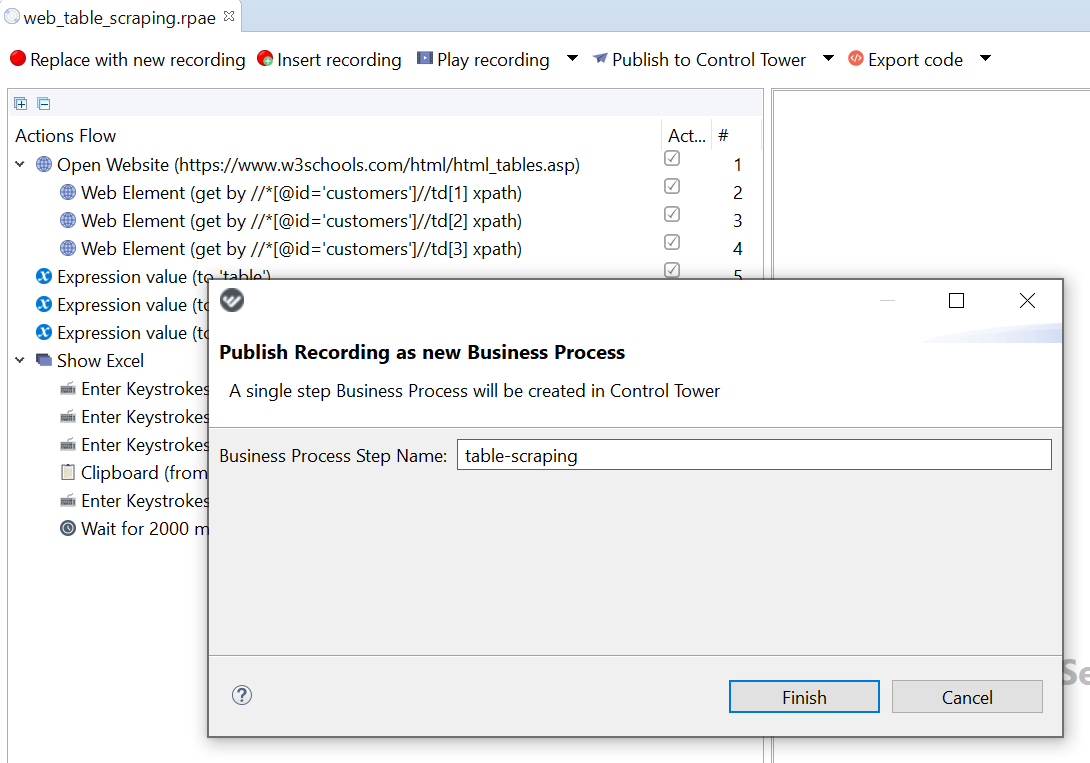Image resolution: width=1090 pixels, height=763 pixels.
Task: Click second Enter Keystrokes keyboard icon
Action: pyautogui.click(x=68, y=417)
